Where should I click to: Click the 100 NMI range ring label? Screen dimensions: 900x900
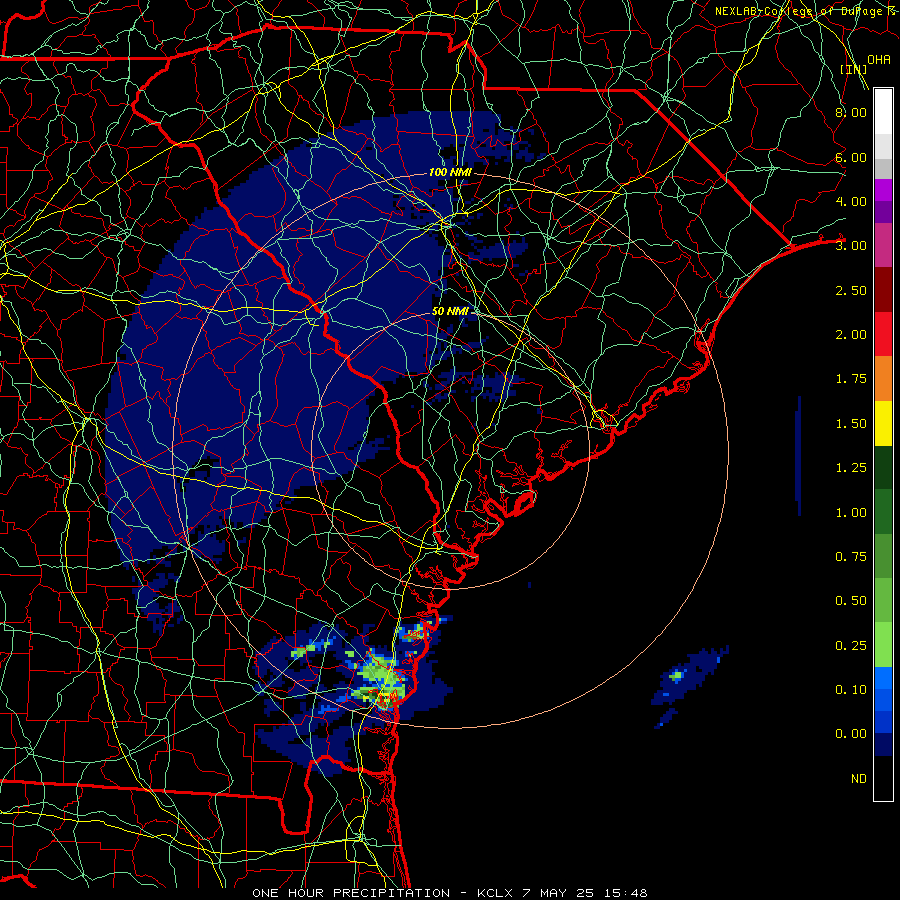pyautogui.click(x=450, y=172)
